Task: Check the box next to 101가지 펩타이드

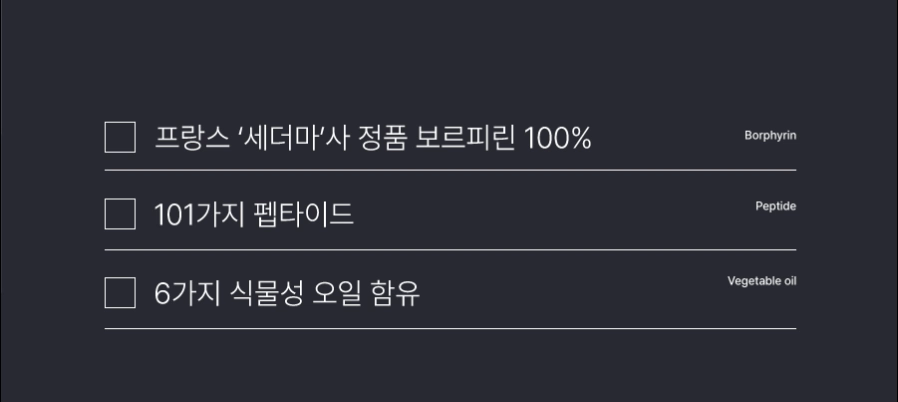Action: tap(120, 214)
